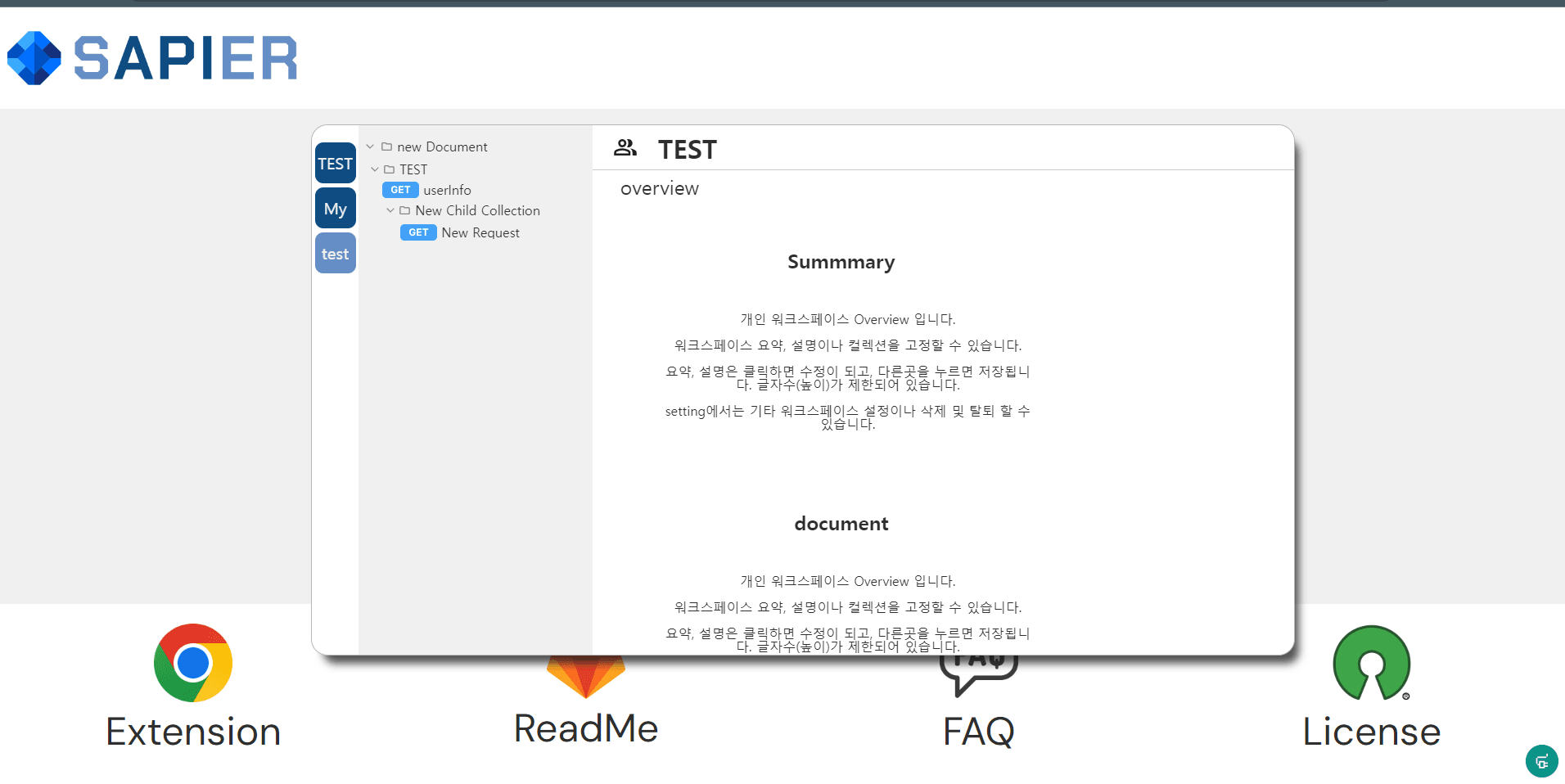
Task: Collapse the TEST collection chevron
Action: coord(375,169)
